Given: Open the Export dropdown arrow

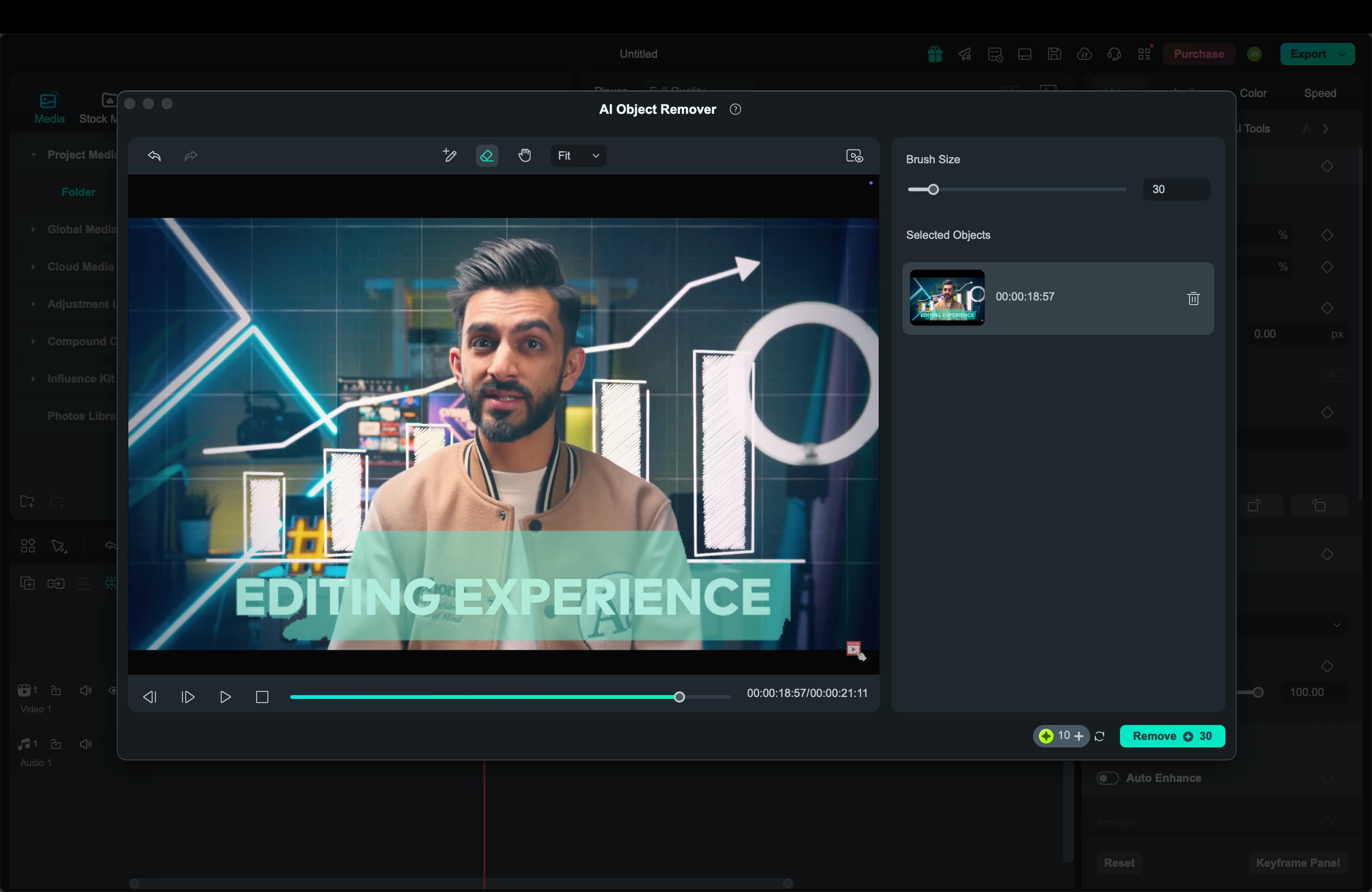Looking at the screenshot, I should (1342, 54).
